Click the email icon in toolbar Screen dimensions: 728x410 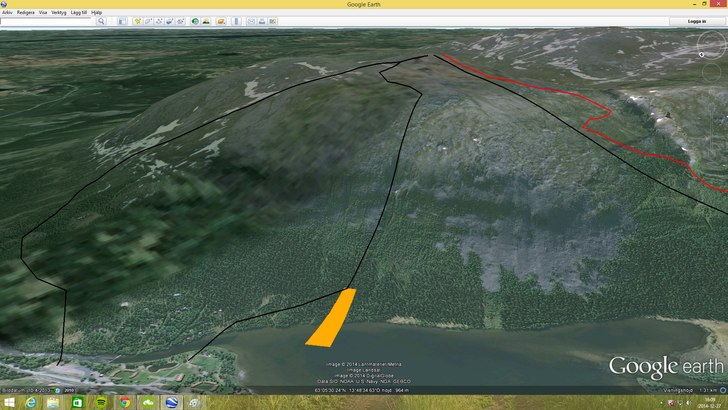click(x=250, y=21)
